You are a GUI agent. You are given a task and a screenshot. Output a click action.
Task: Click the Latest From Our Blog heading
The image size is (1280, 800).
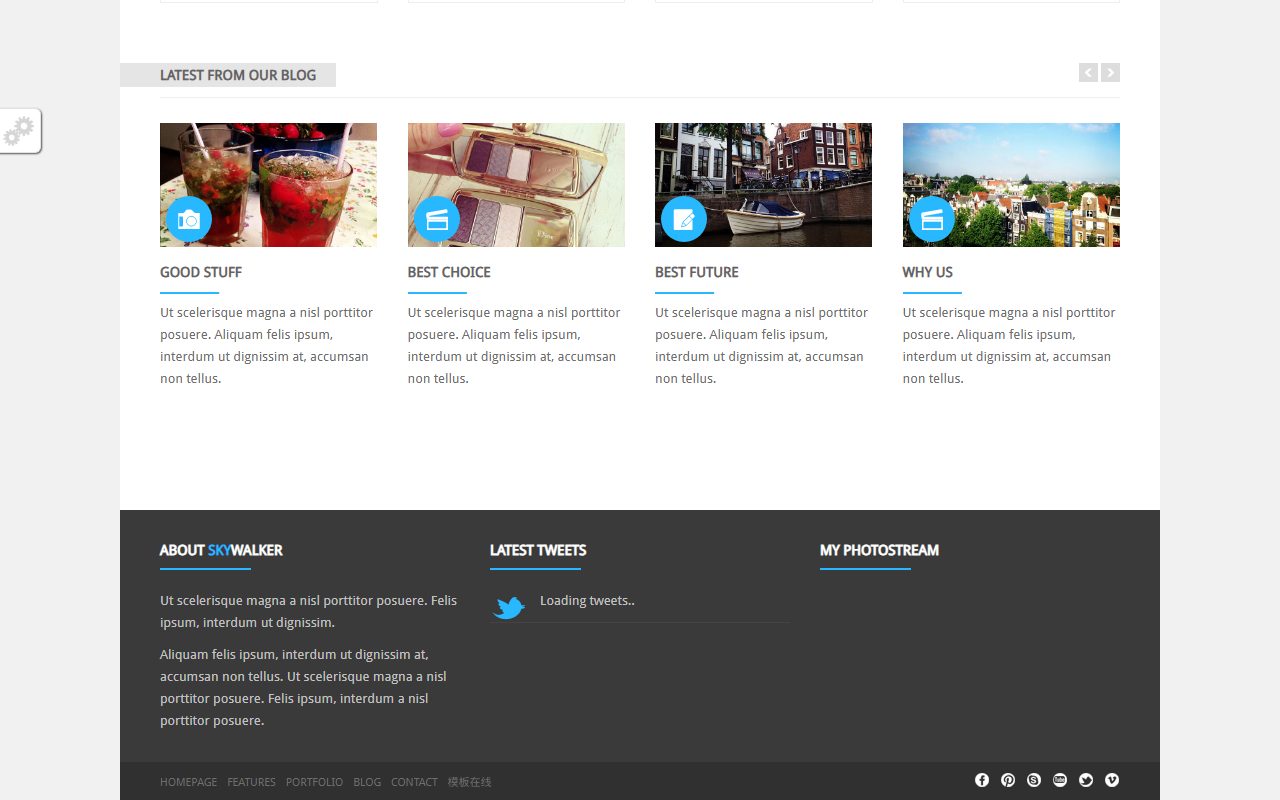(x=238, y=75)
